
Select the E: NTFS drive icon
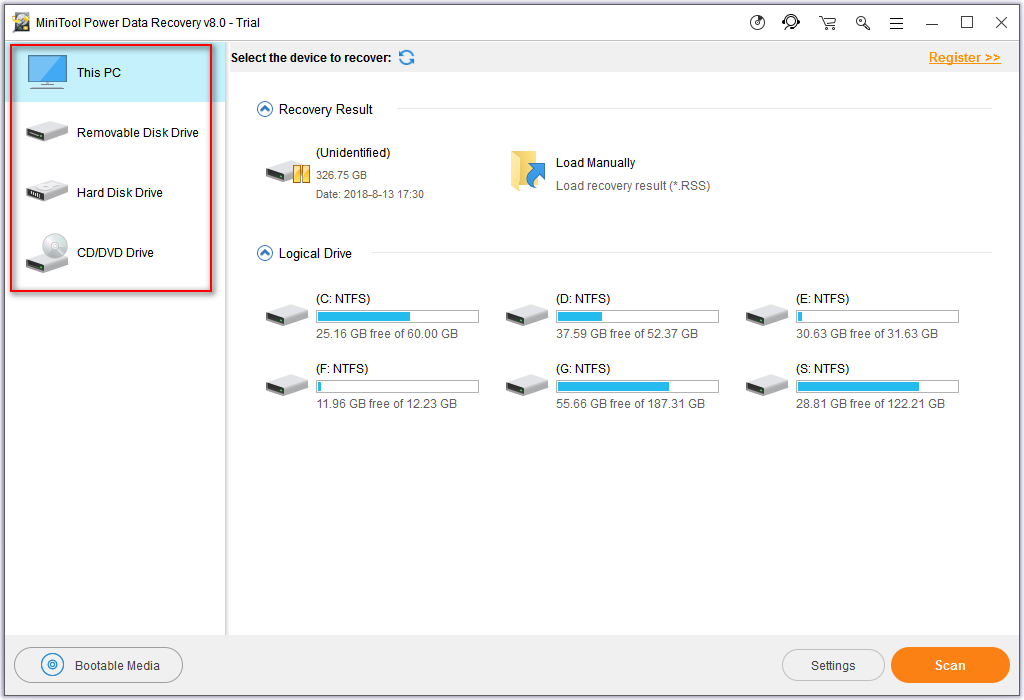[x=767, y=315]
